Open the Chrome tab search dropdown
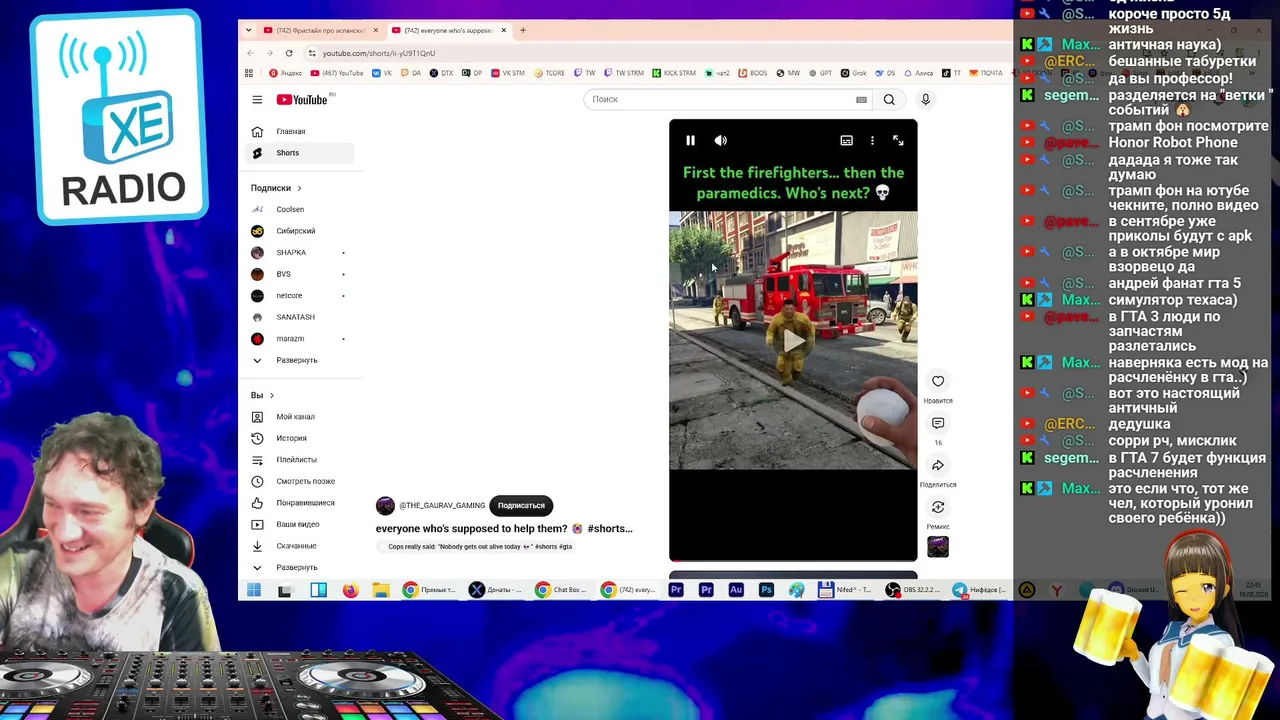Screen dimensions: 1280x720 (249, 30)
